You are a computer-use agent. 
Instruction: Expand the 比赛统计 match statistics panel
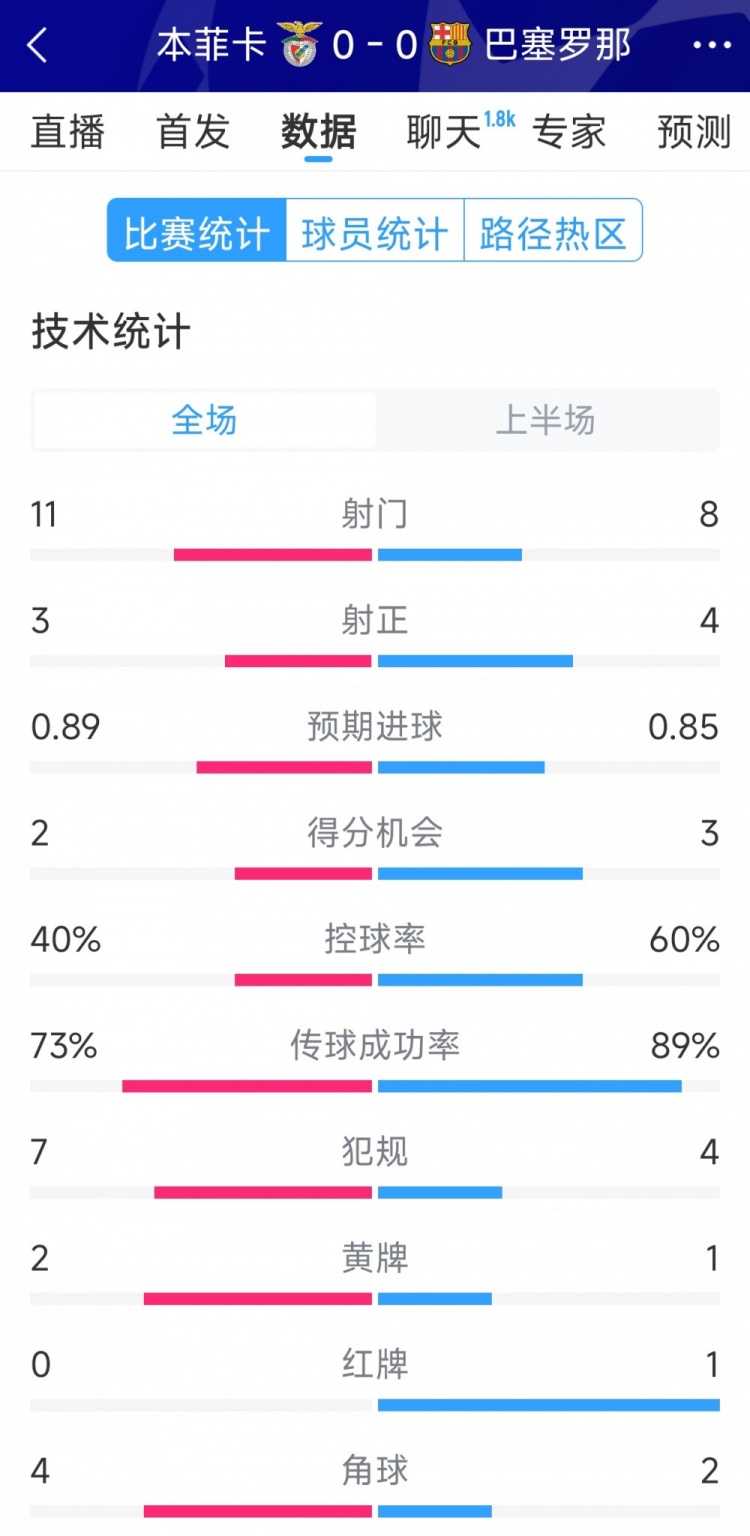click(x=194, y=230)
